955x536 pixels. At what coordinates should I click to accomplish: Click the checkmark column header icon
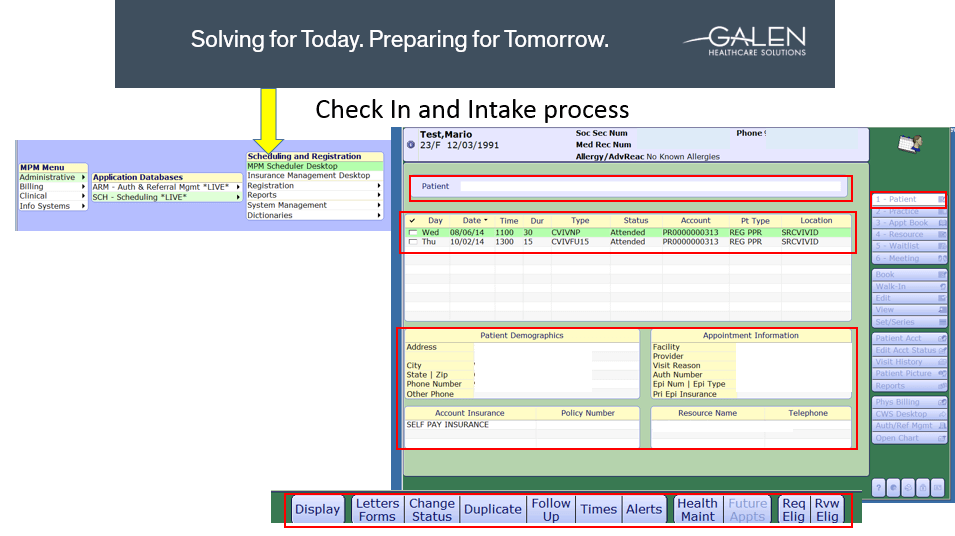point(412,220)
